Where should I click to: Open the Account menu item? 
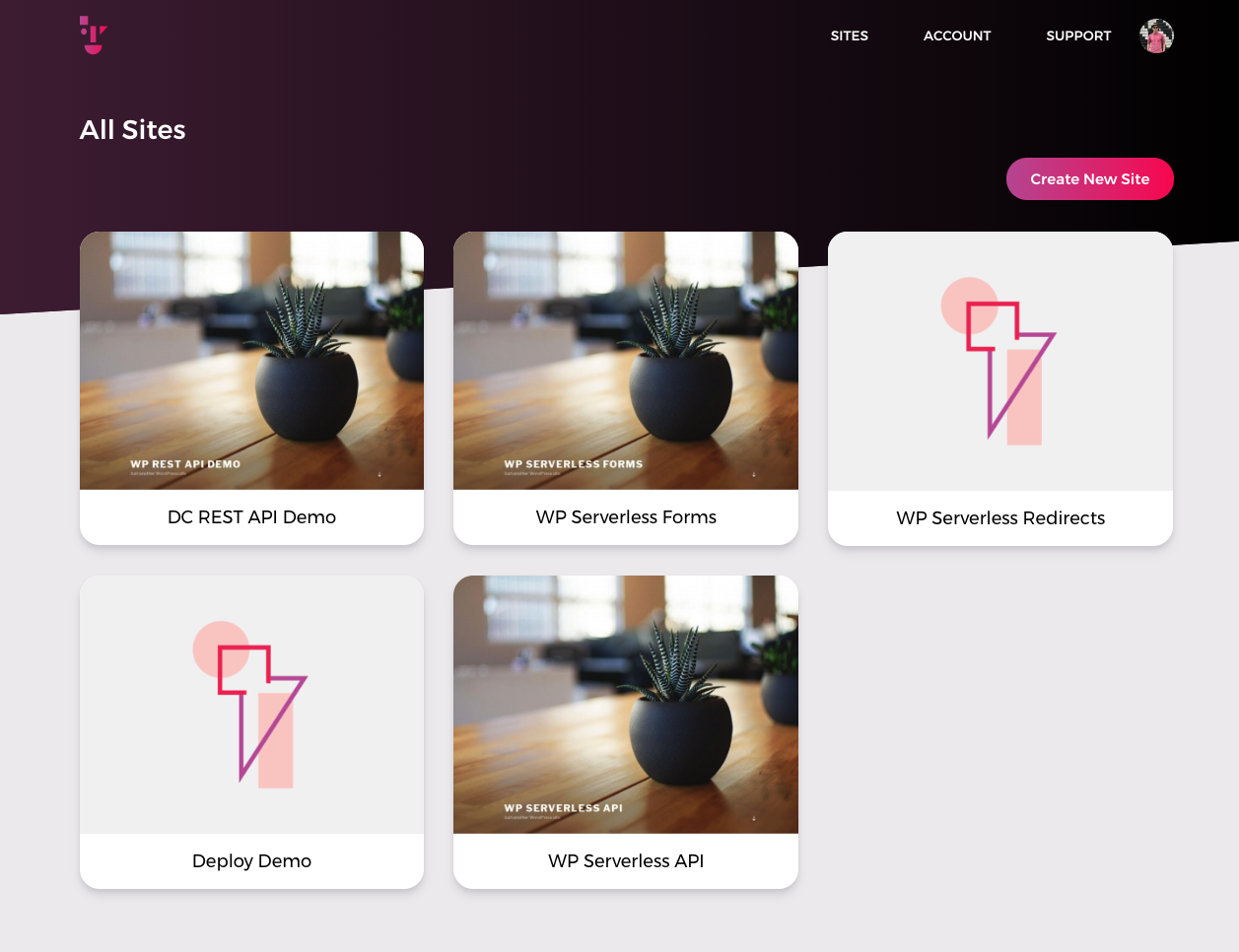(x=957, y=35)
